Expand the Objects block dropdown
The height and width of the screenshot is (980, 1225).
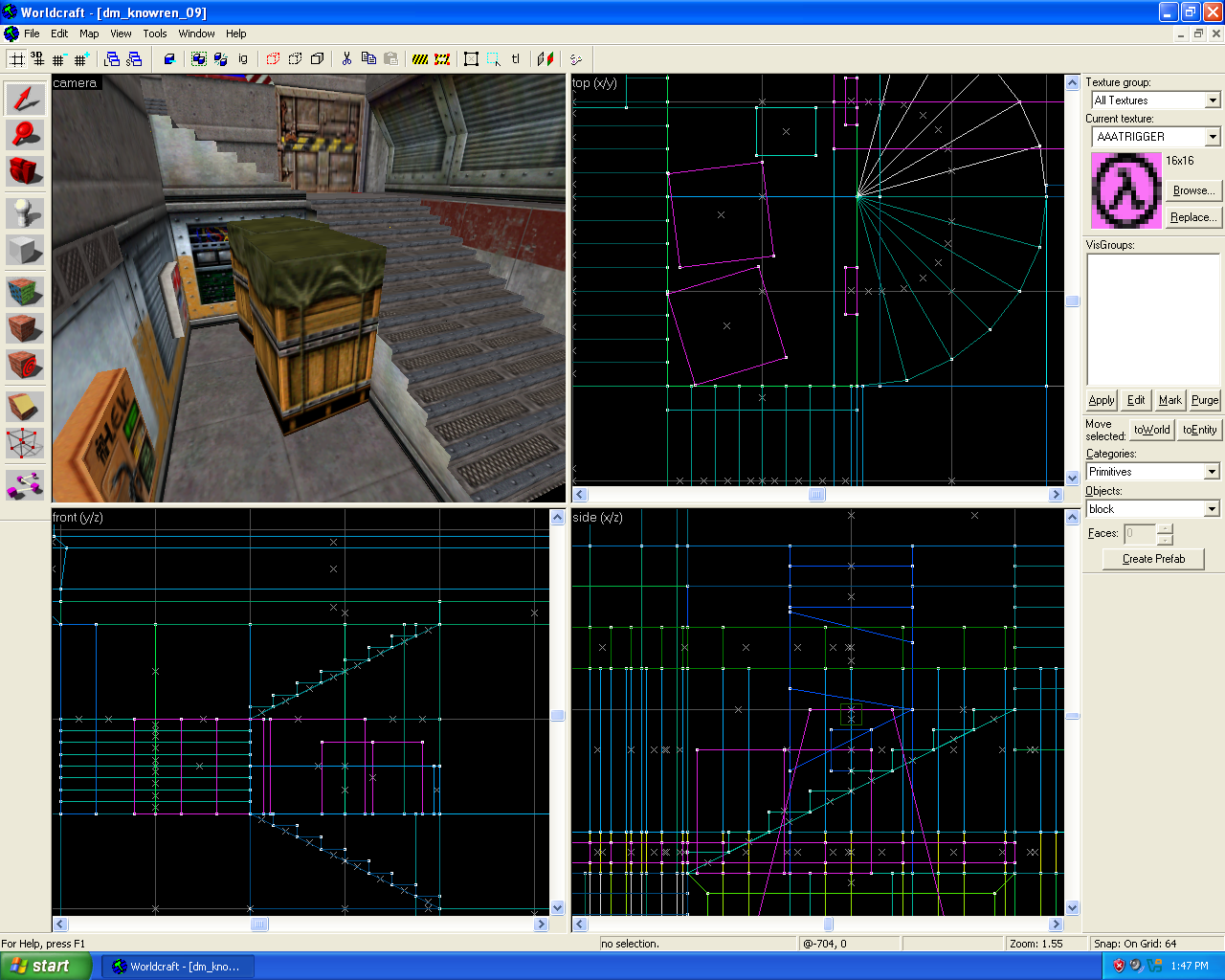(1212, 509)
